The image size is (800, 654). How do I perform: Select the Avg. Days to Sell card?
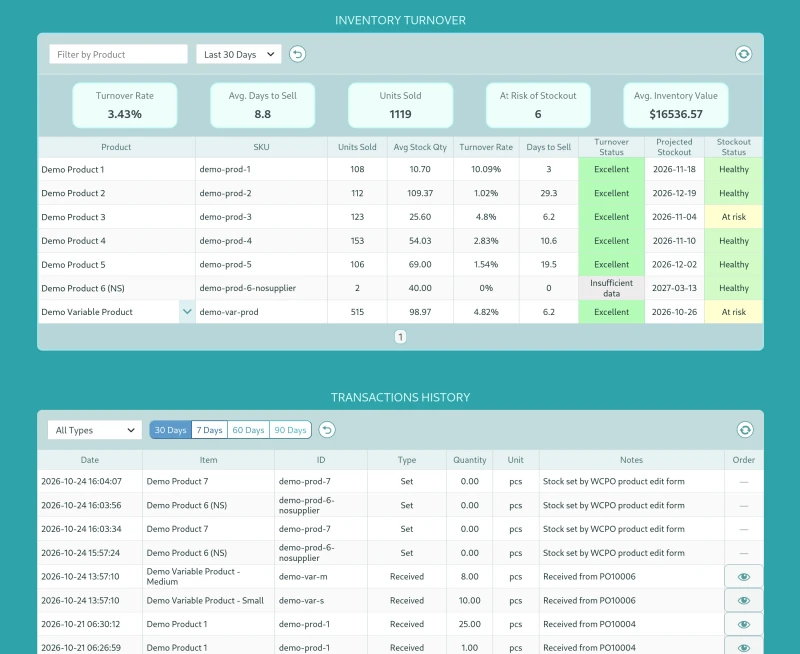[x=263, y=105]
